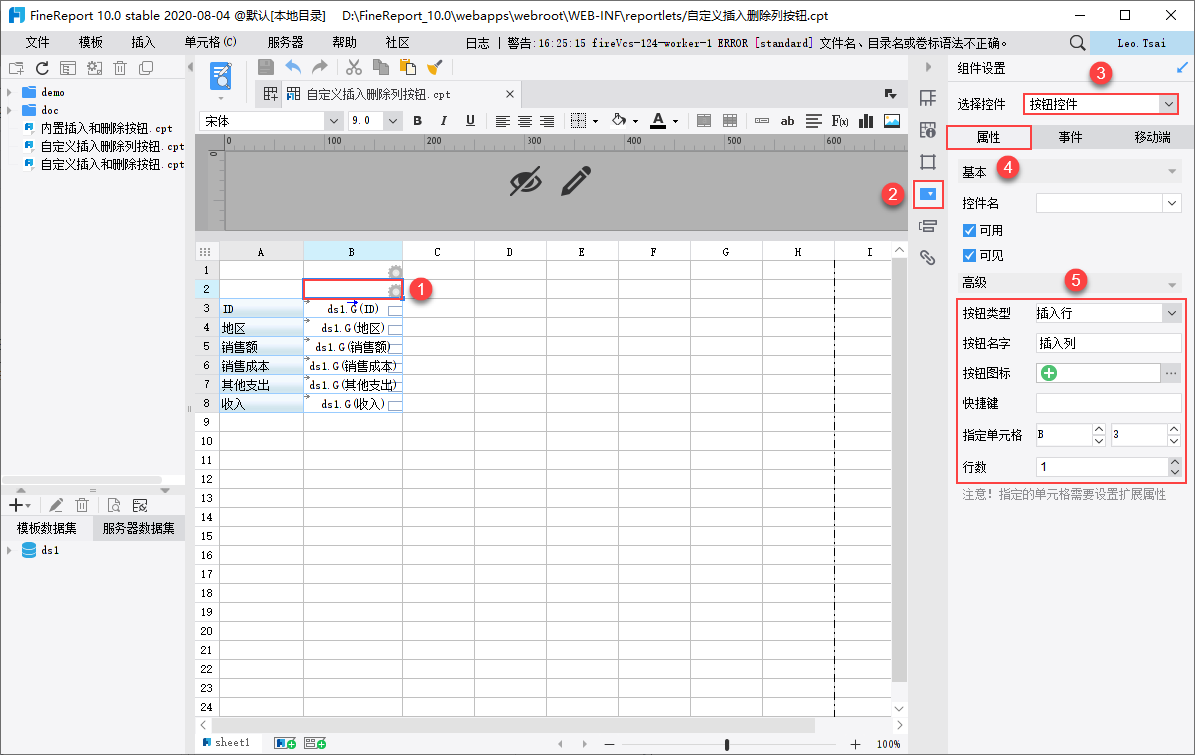Expand the demo folder
This screenshot has width=1195, height=755.
[x=9, y=91]
